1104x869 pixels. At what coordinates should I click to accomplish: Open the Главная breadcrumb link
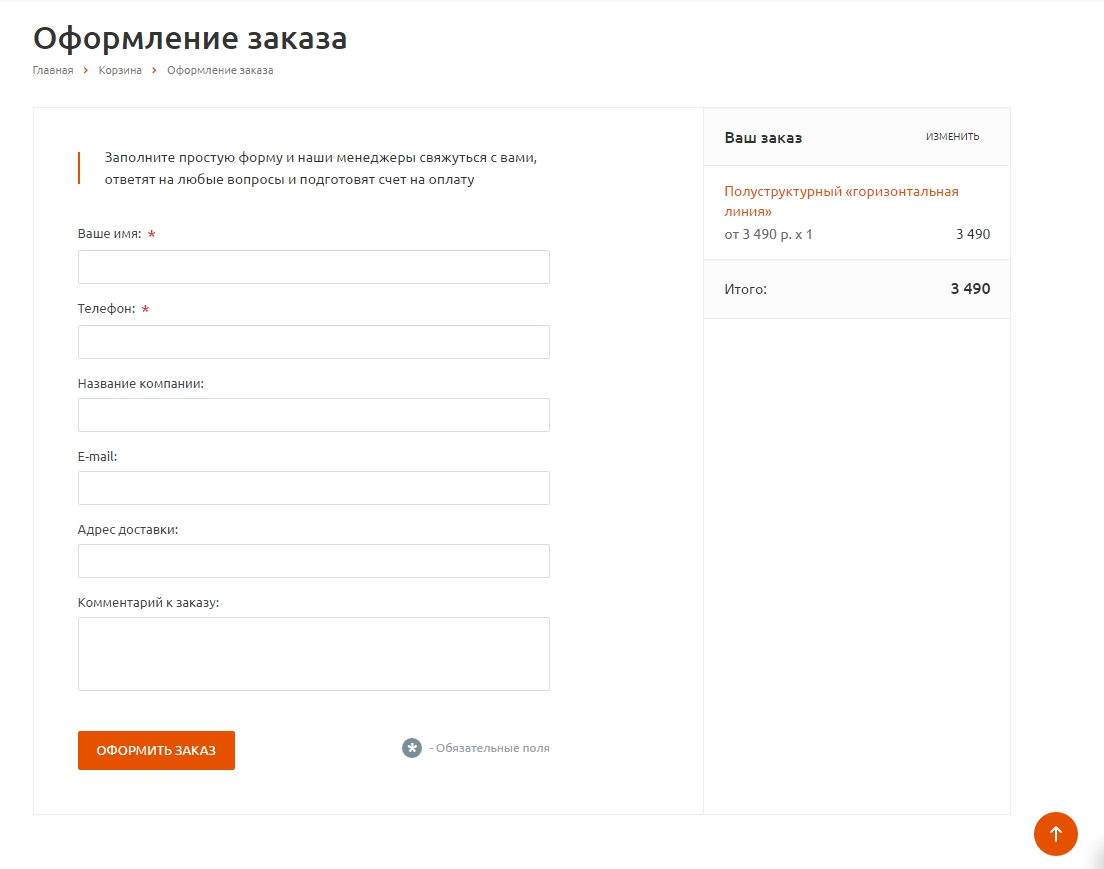[53, 70]
